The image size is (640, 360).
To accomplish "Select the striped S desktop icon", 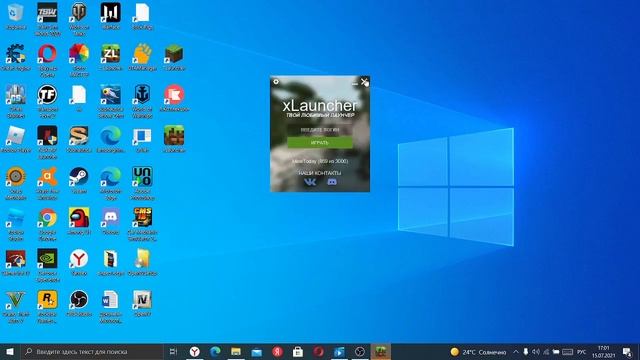I will point(79,139).
